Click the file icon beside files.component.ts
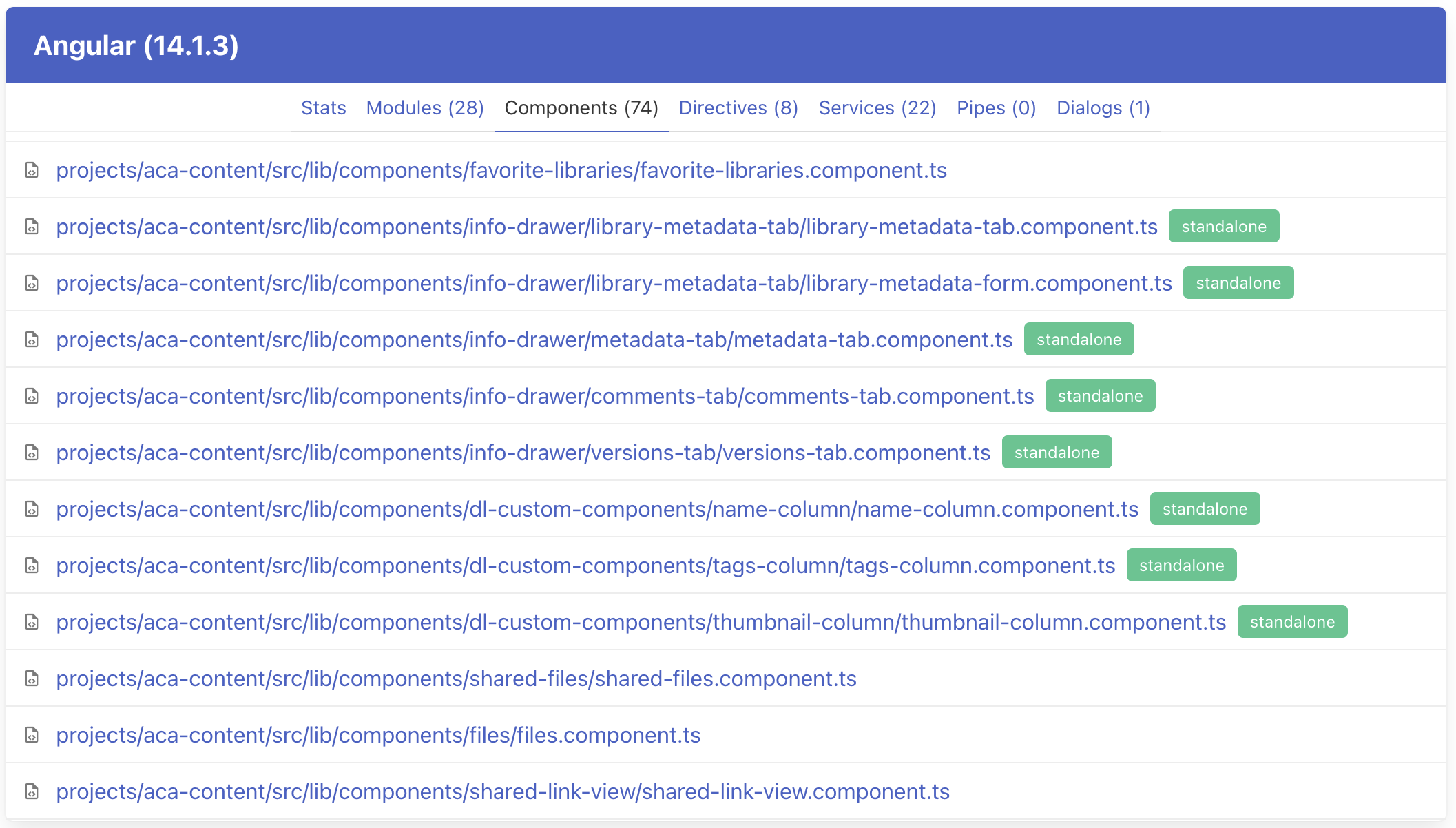Viewport: 1456px width, 828px height. coord(32,734)
